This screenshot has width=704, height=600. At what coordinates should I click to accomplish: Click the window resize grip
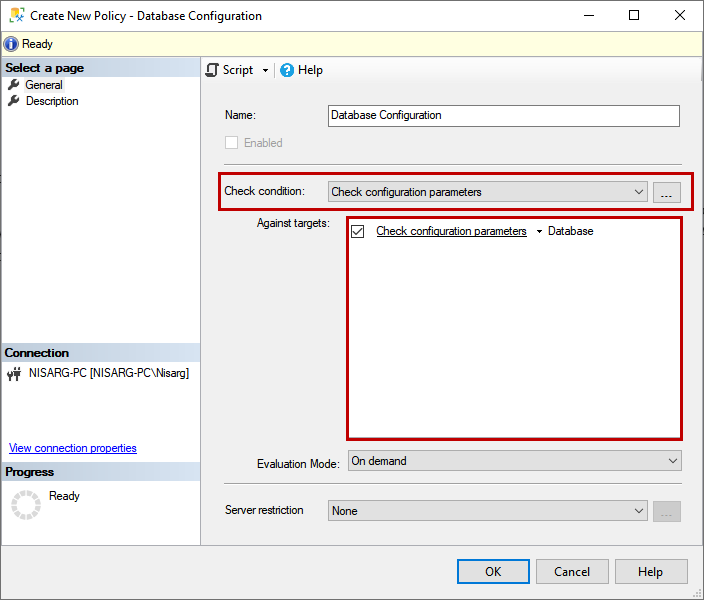(x=696, y=593)
